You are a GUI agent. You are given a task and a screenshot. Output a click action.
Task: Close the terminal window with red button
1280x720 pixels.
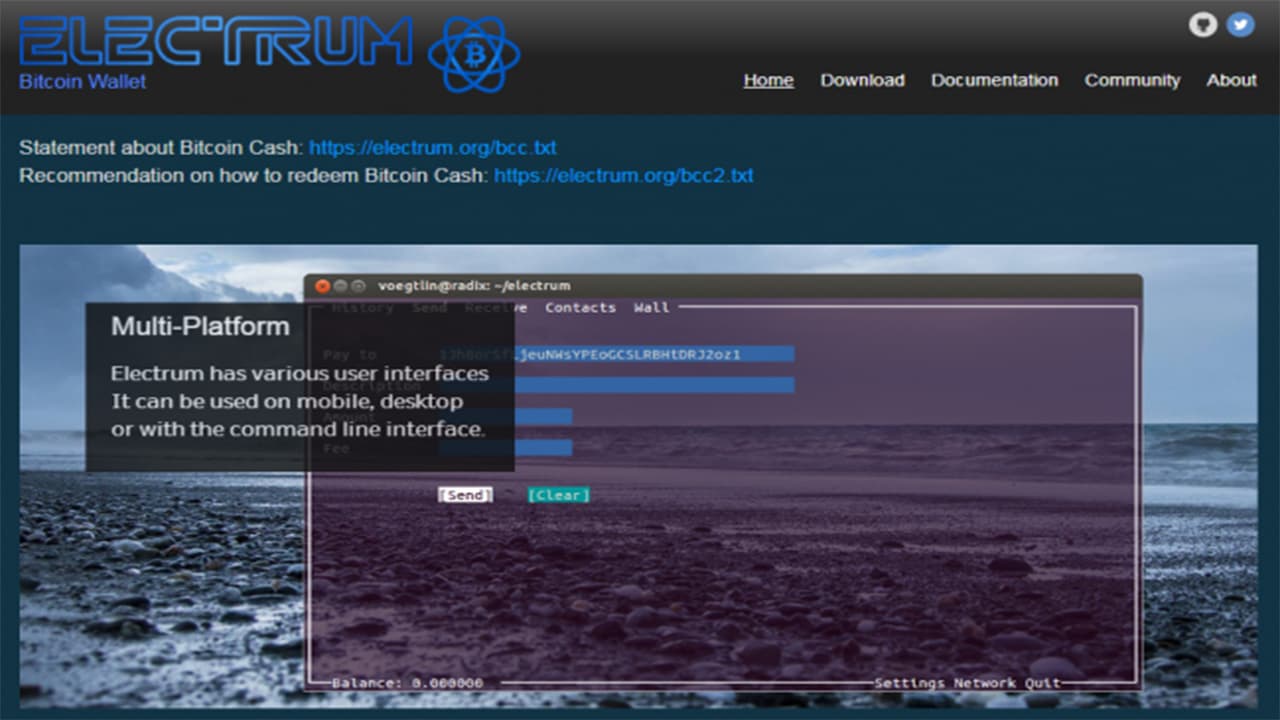(322, 286)
